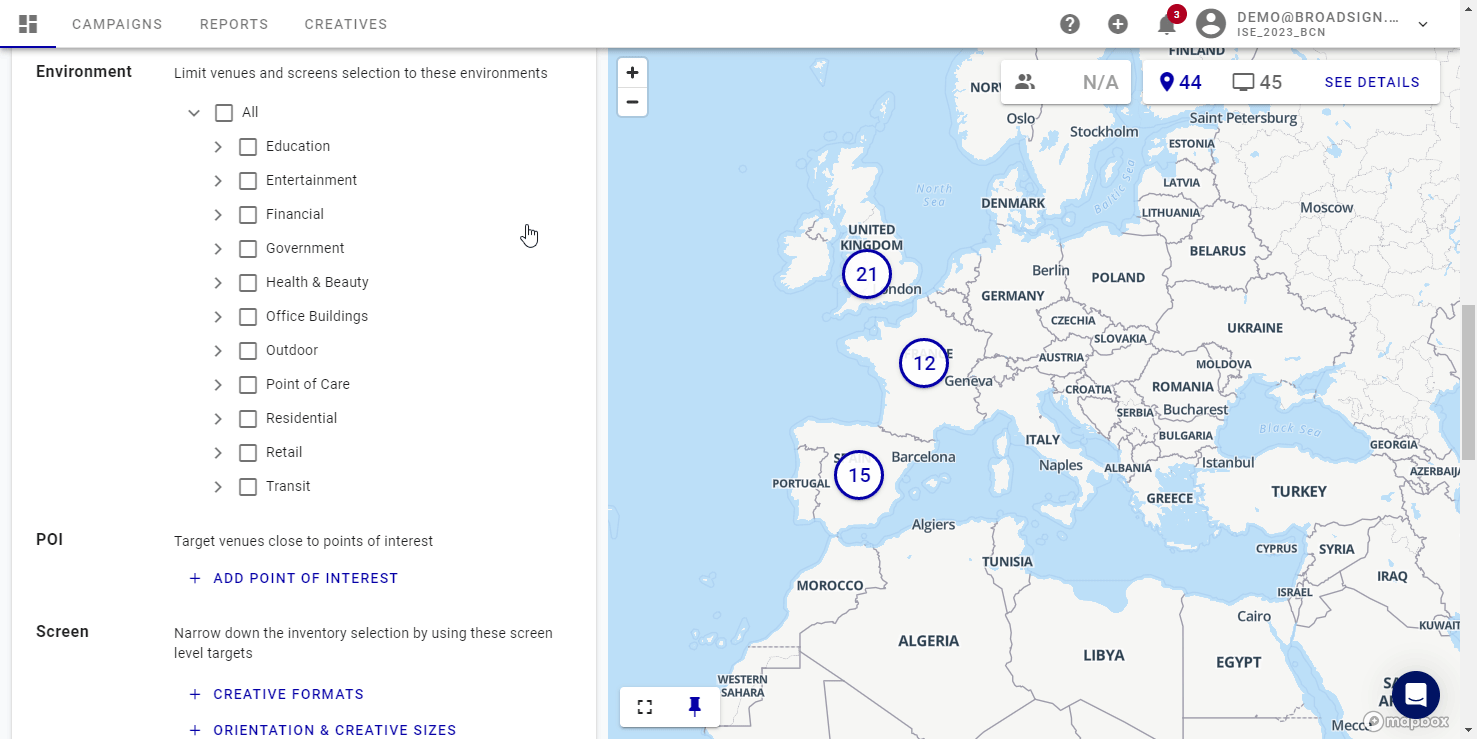Image resolution: width=1477 pixels, height=739 pixels.
Task: Open notifications showing 3 alerts
Action: coord(1165,23)
